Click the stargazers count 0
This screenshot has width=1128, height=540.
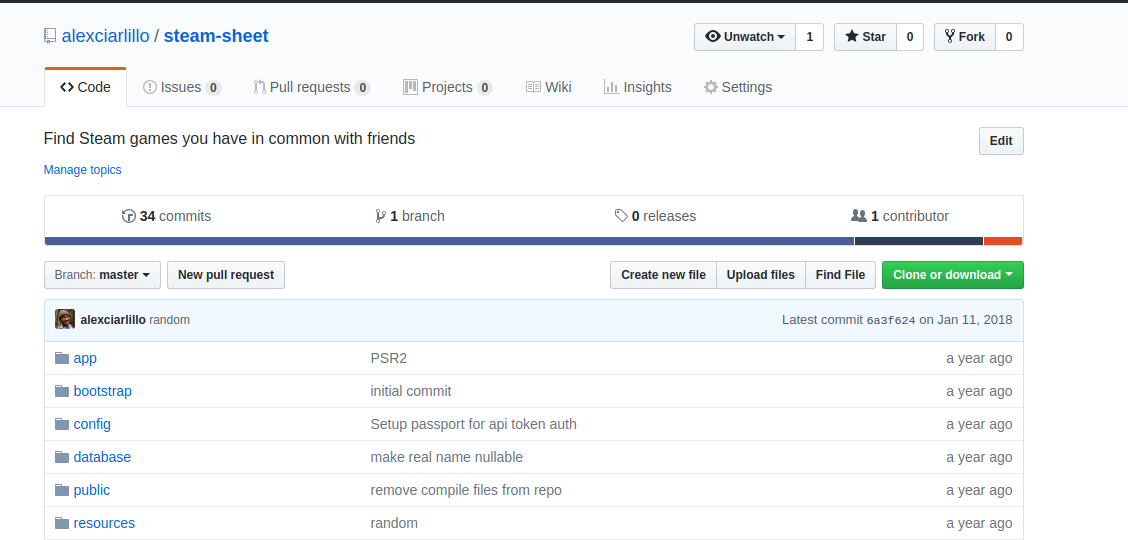coord(909,37)
